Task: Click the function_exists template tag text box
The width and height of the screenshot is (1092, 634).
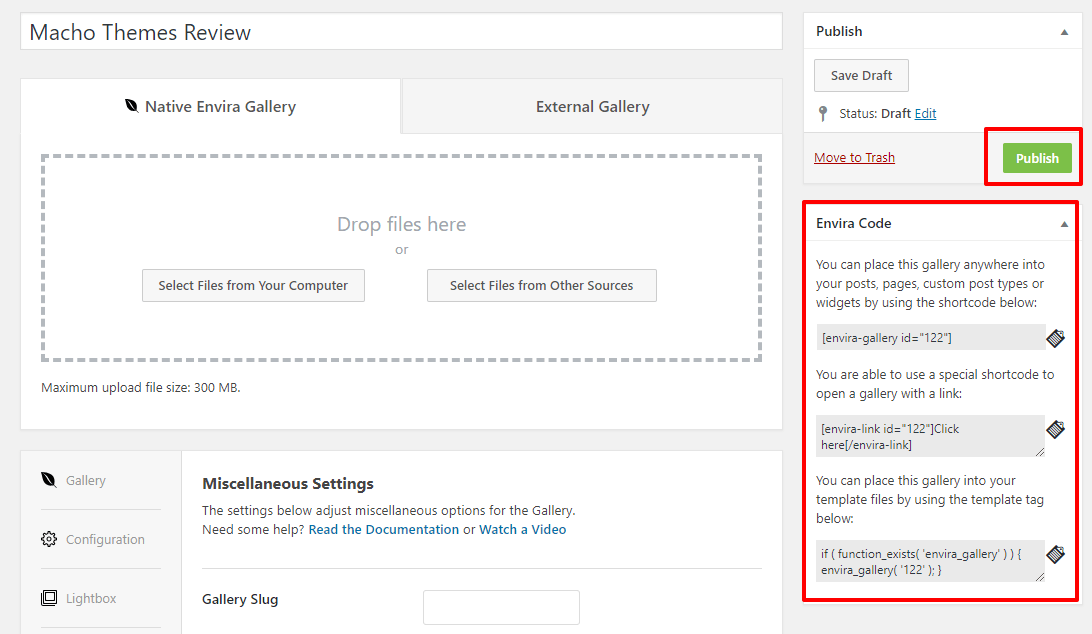Action: (930, 561)
